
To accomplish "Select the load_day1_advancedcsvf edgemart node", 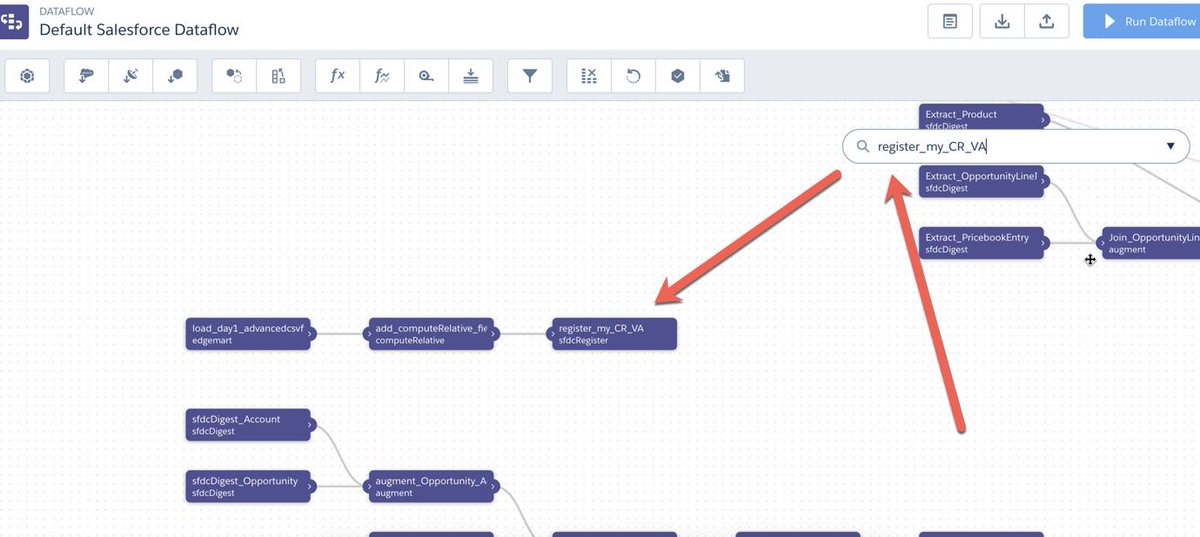I will (x=249, y=334).
